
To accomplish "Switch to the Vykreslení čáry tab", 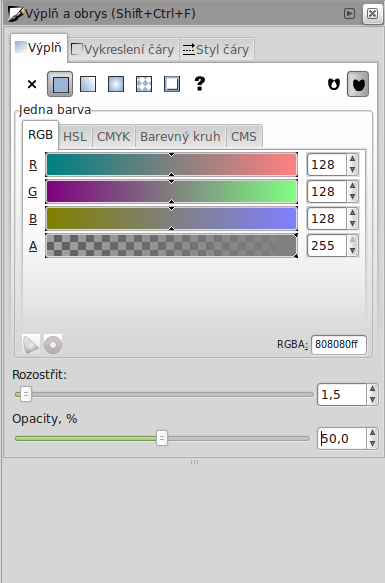I will (123, 49).
